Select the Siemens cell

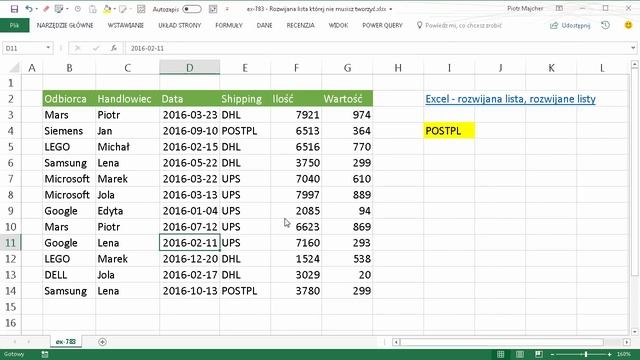[x=69, y=131]
